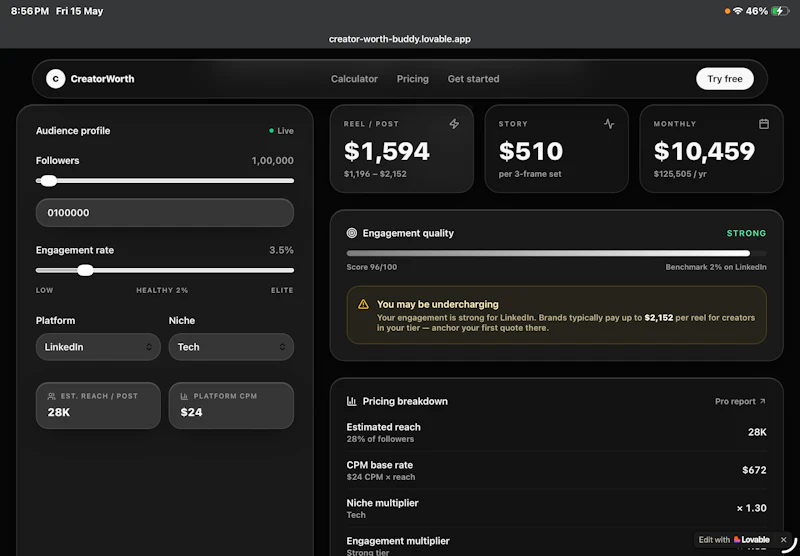Click the CreatorWorth circular logo icon
The height and width of the screenshot is (556, 800).
point(56,79)
